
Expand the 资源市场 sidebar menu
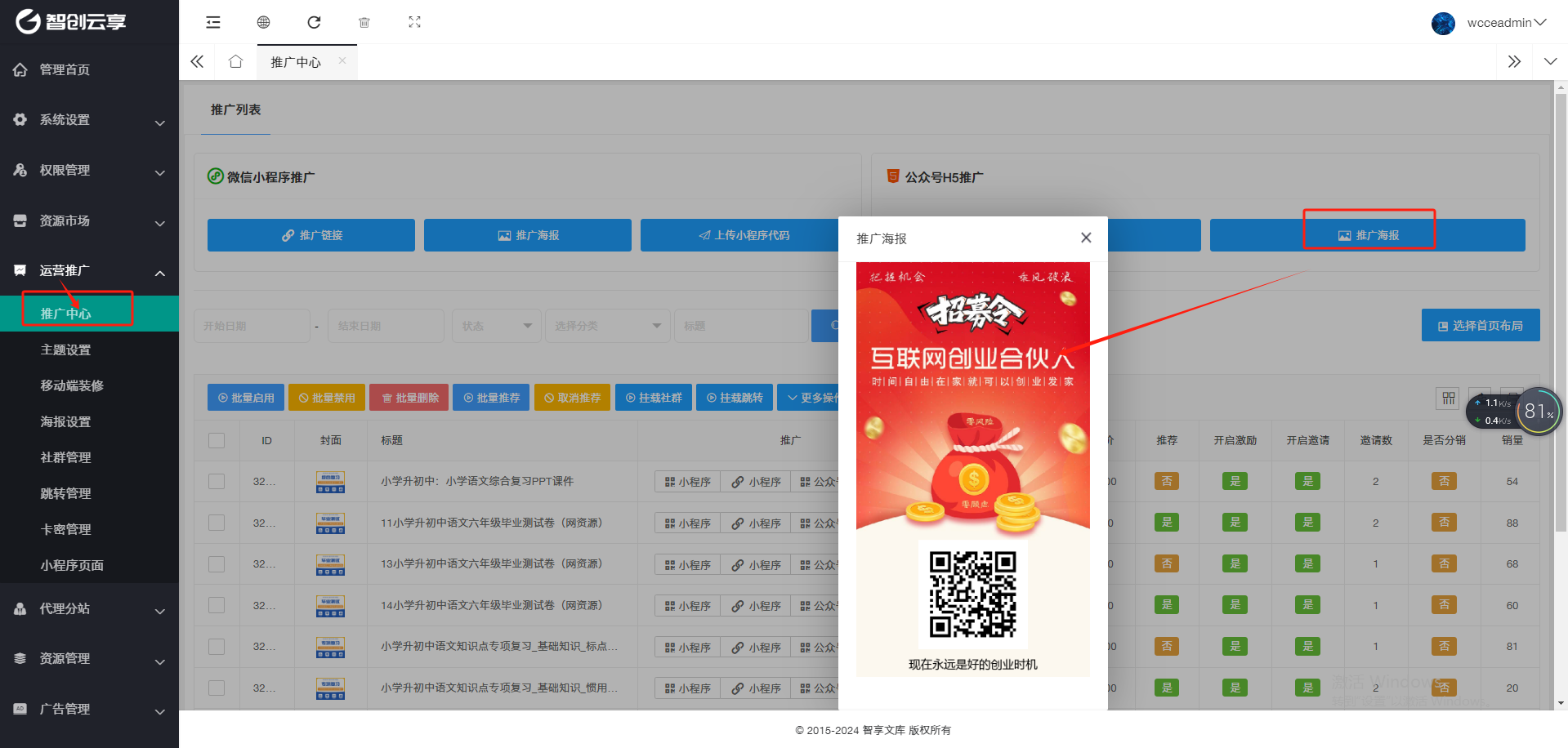[89, 220]
